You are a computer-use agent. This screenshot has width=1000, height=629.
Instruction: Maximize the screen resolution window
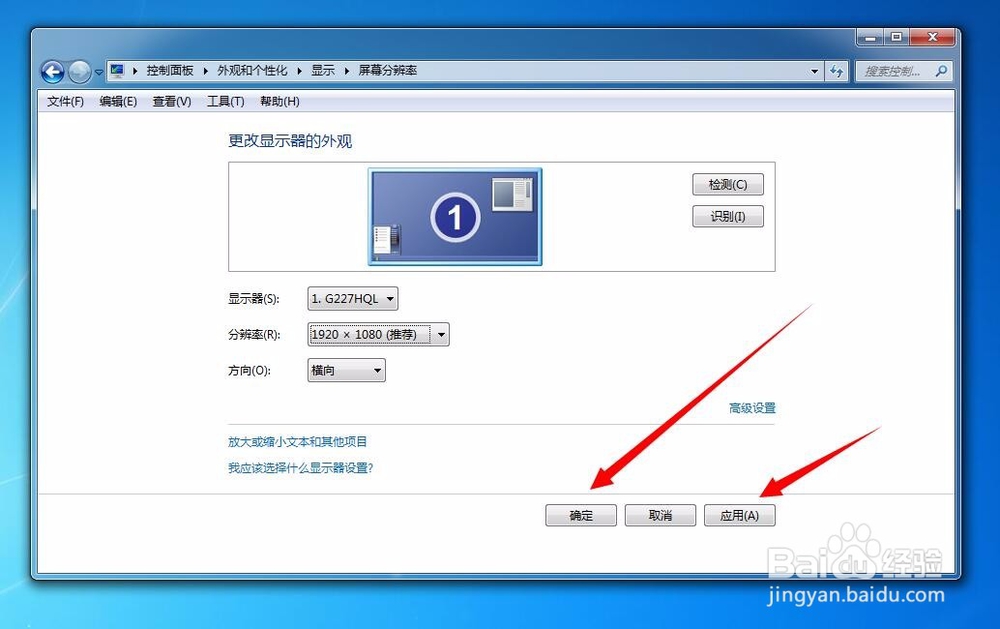click(x=896, y=38)
